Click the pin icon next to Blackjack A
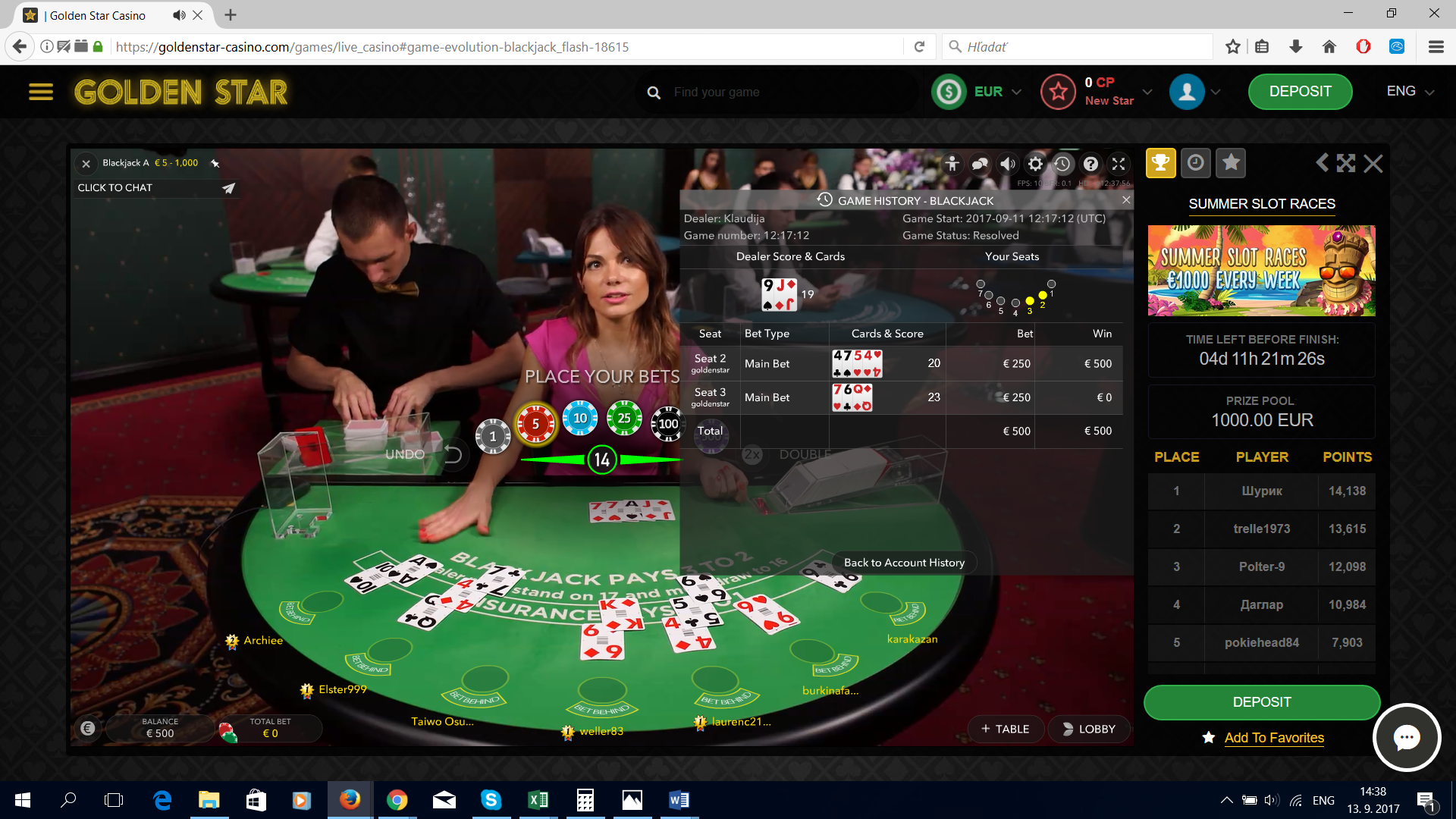 click(x=215, y=163)
